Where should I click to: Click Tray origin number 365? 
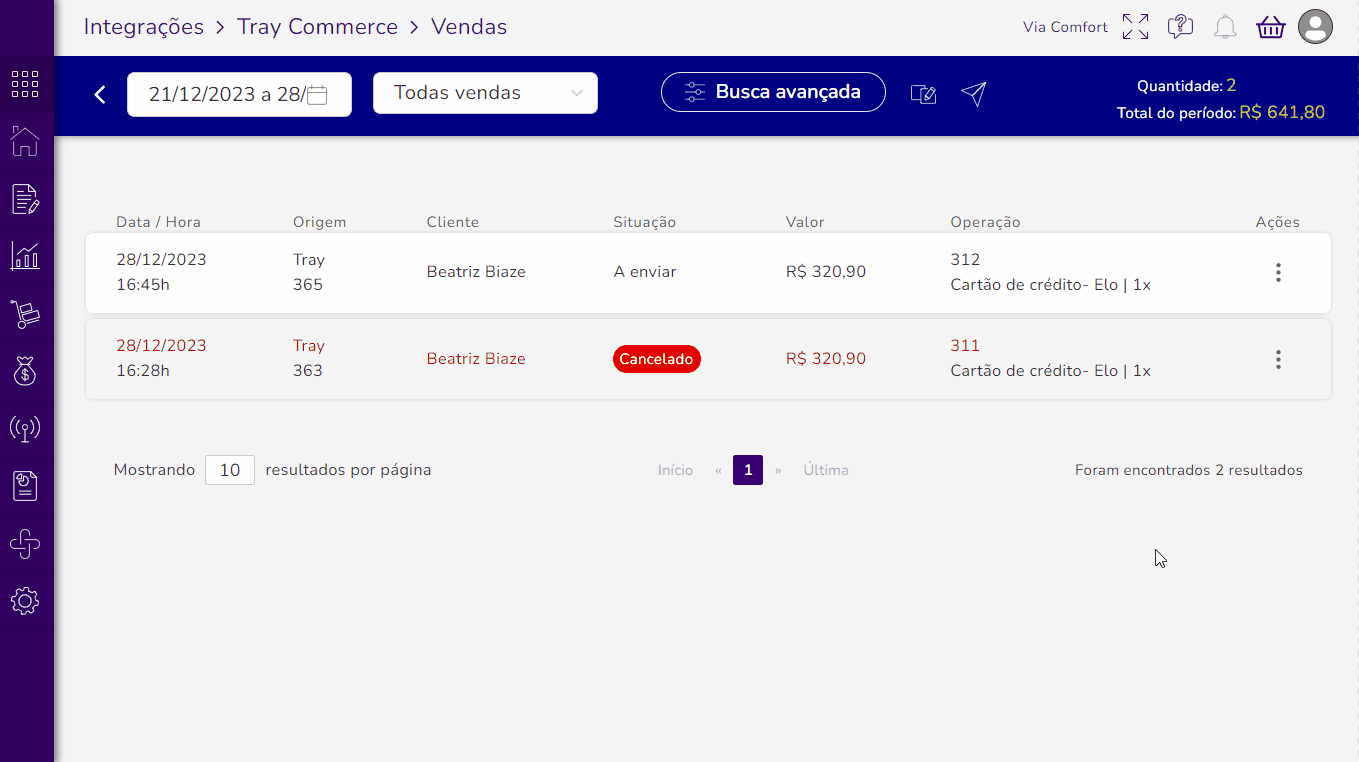(x=308, y=285)
